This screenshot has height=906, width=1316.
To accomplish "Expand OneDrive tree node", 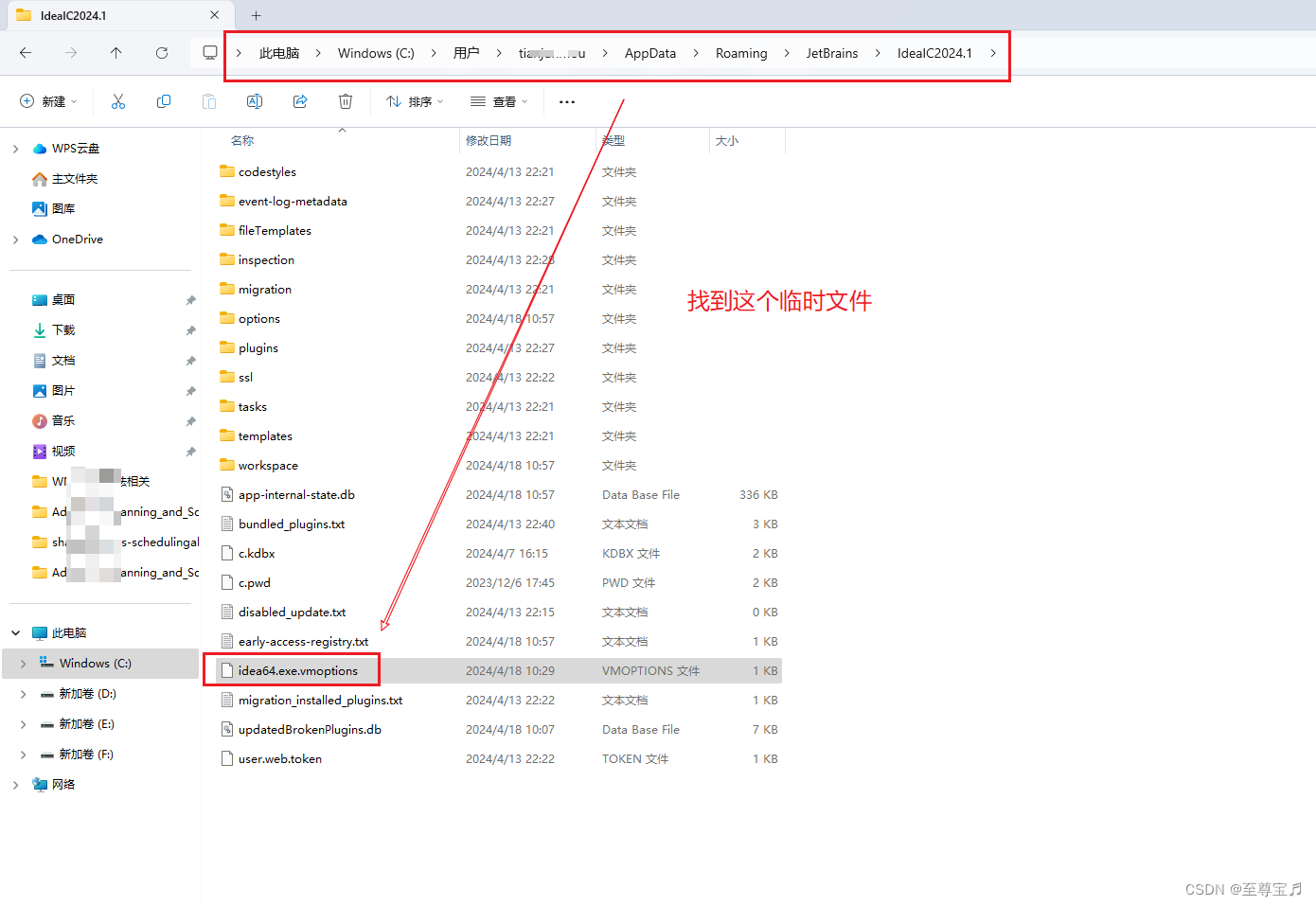I will (15, 240).
